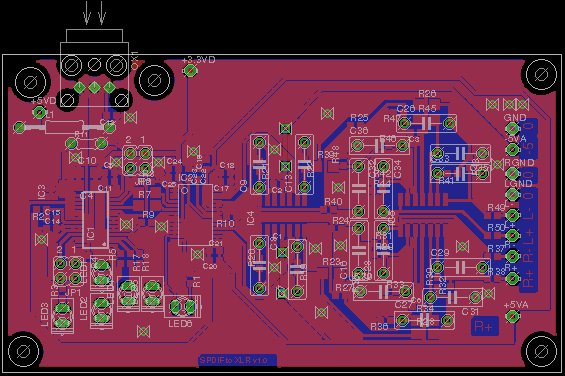Select the C11 designator
Viewport: 565px width, 376px height.
pyautogui.click(x=105, y=188)
